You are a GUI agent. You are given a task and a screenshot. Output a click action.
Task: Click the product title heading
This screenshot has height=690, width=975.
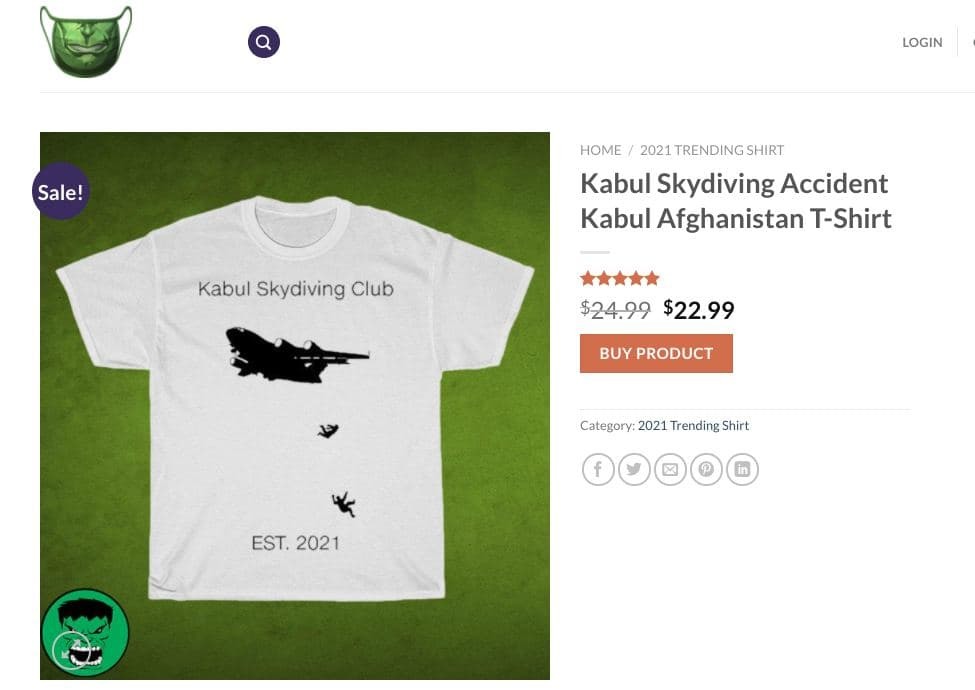(x=735, y=201)
